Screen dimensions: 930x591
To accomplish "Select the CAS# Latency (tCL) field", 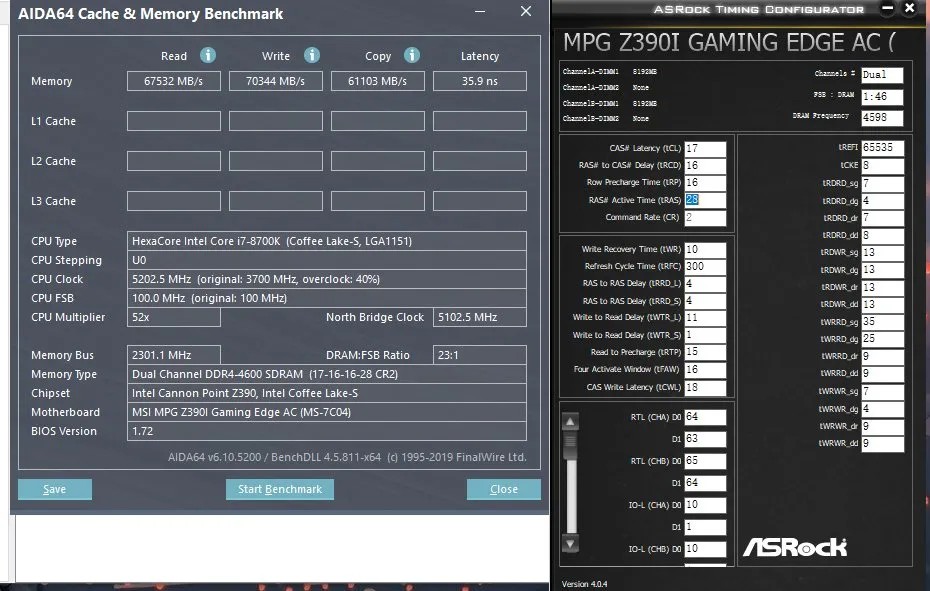I will (705, 148).
